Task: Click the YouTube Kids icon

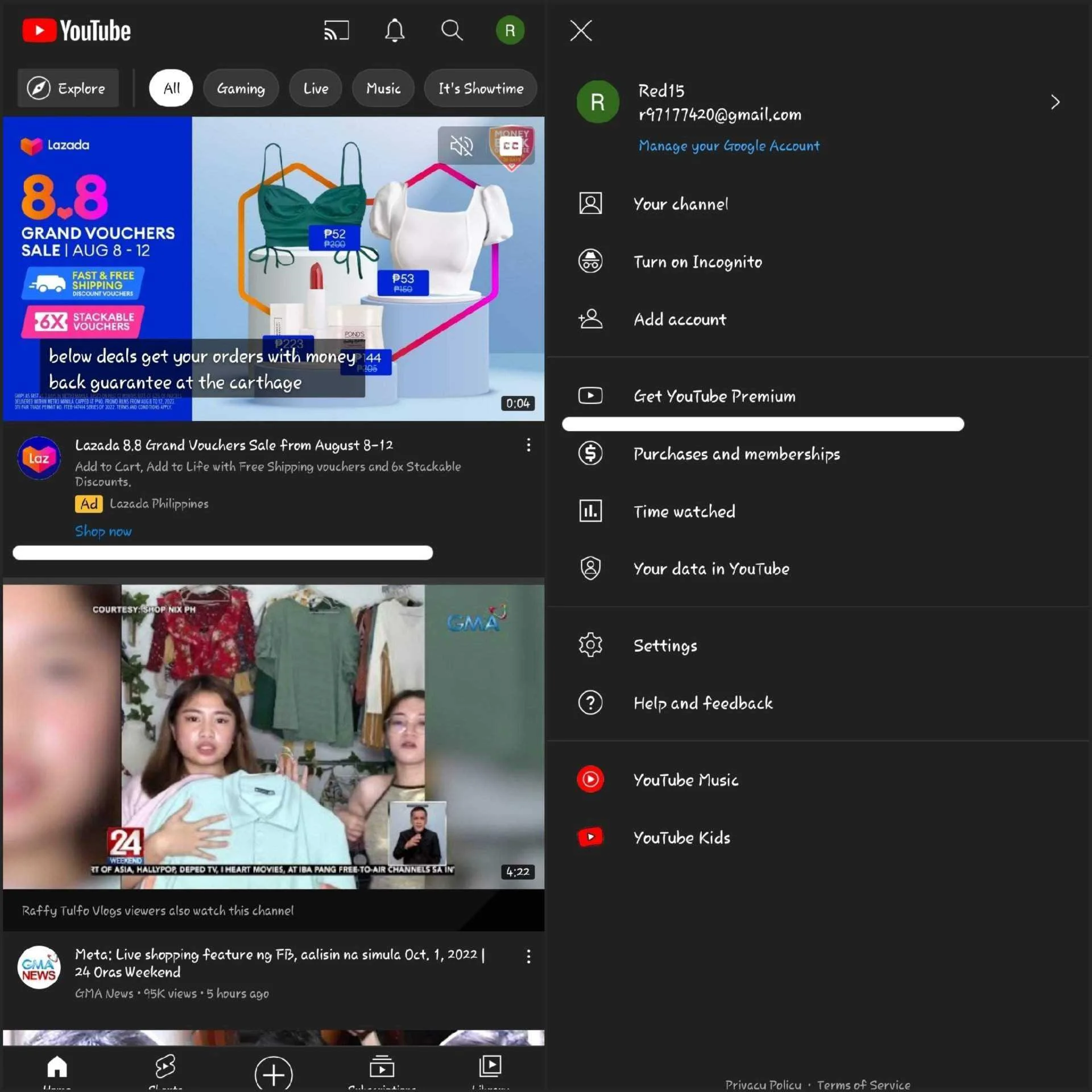Action: click(590, 837)
